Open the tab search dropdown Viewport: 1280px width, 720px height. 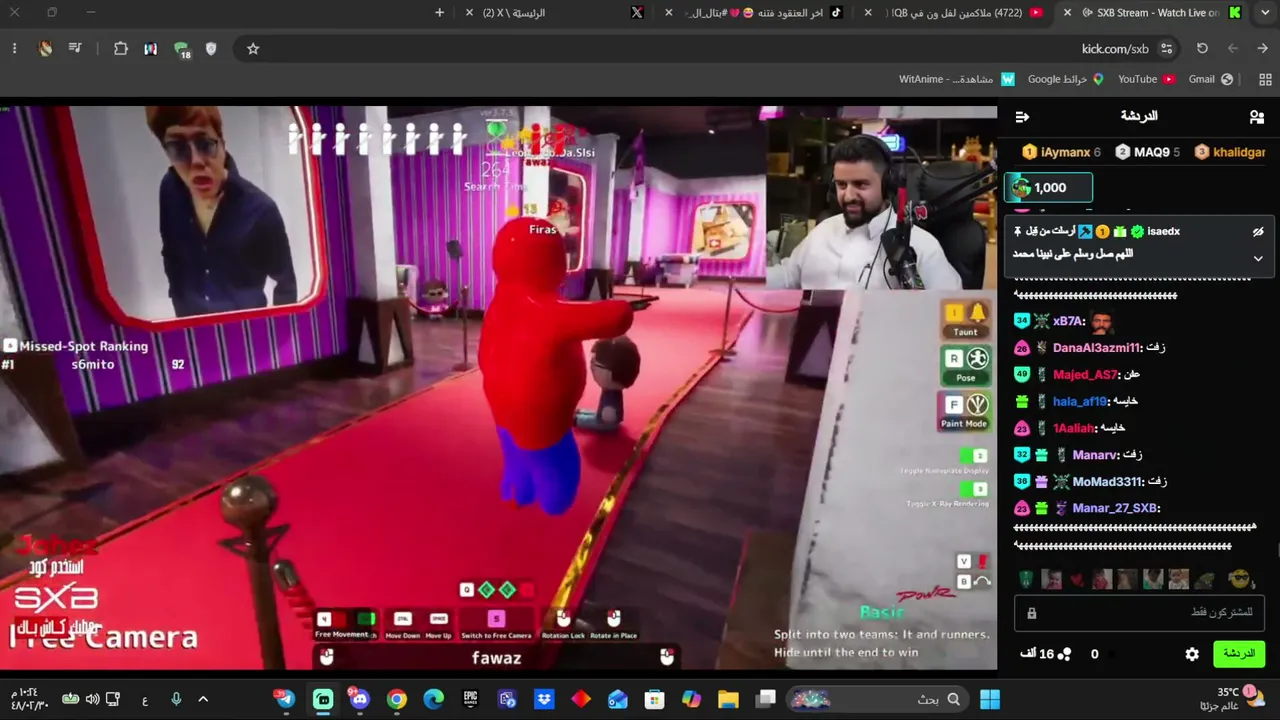[x=1265, y=13]
